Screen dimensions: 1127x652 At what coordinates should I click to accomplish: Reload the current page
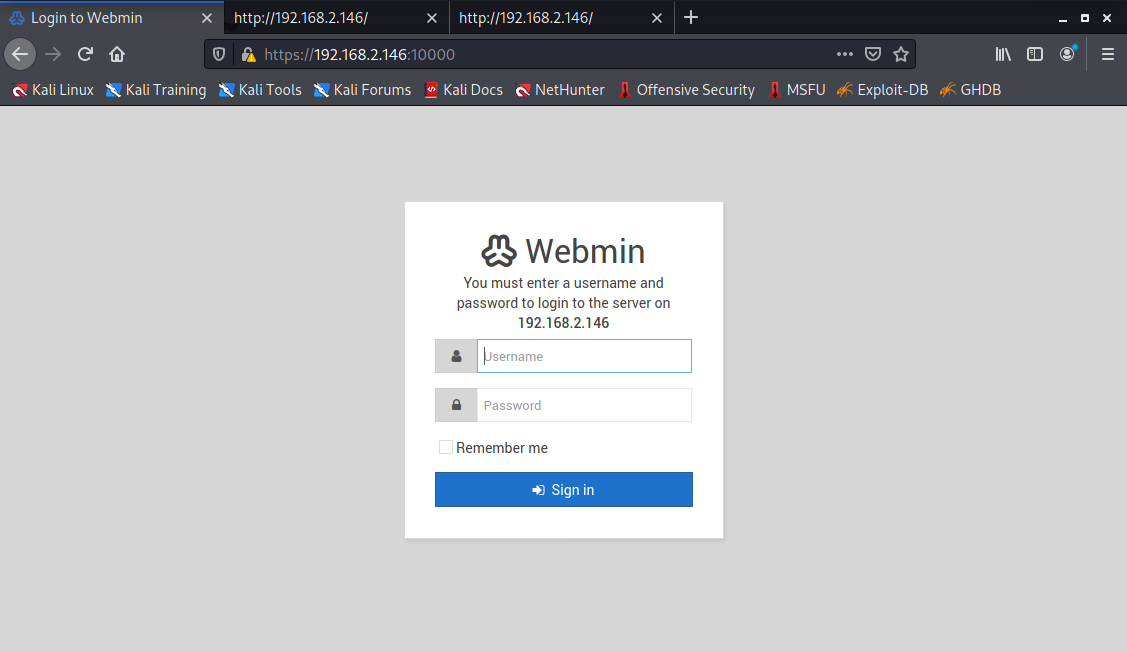click(85, 55)
